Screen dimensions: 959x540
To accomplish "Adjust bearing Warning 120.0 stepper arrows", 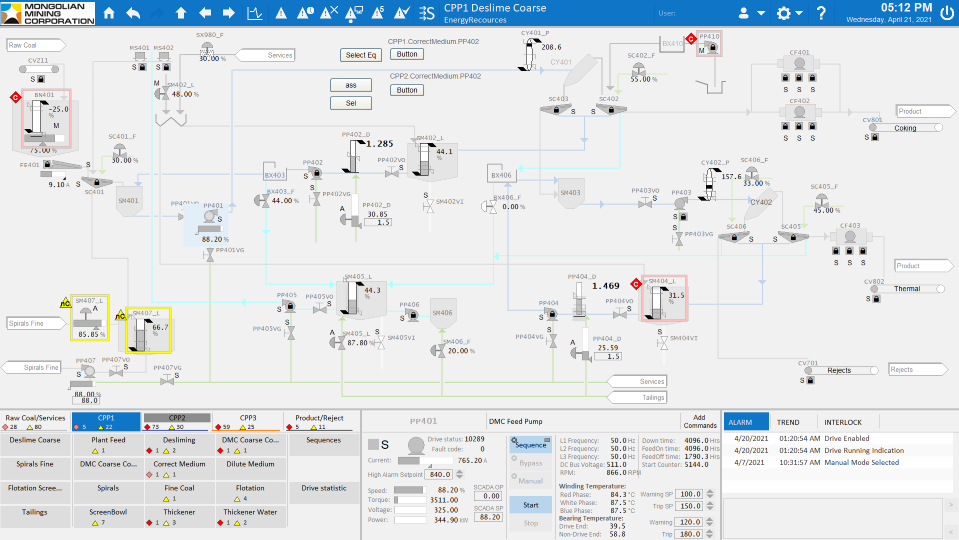I will (x=710, y=522).
